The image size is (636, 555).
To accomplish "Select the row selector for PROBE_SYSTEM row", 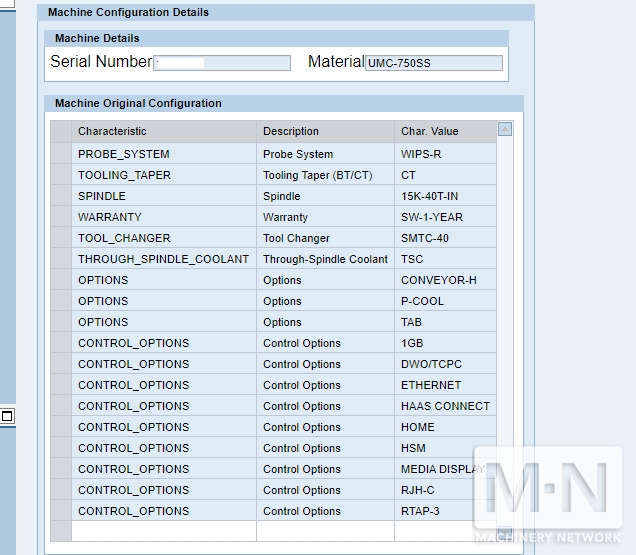I will click(61, 154).
